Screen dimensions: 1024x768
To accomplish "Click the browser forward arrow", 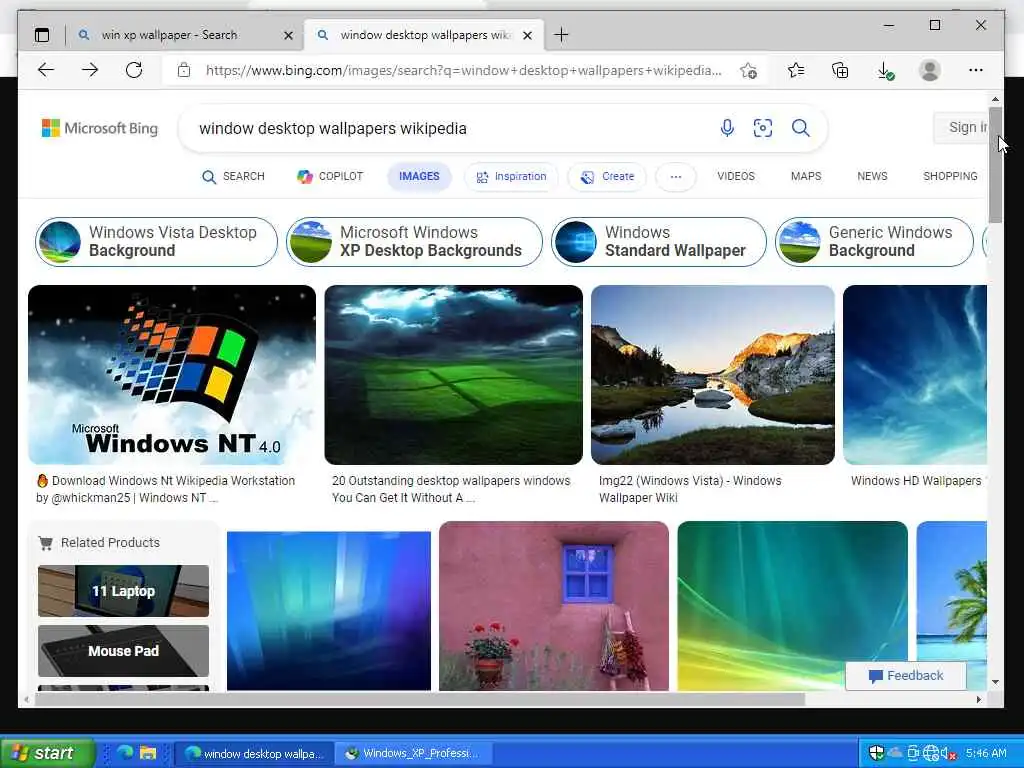I will coord(90,70).
